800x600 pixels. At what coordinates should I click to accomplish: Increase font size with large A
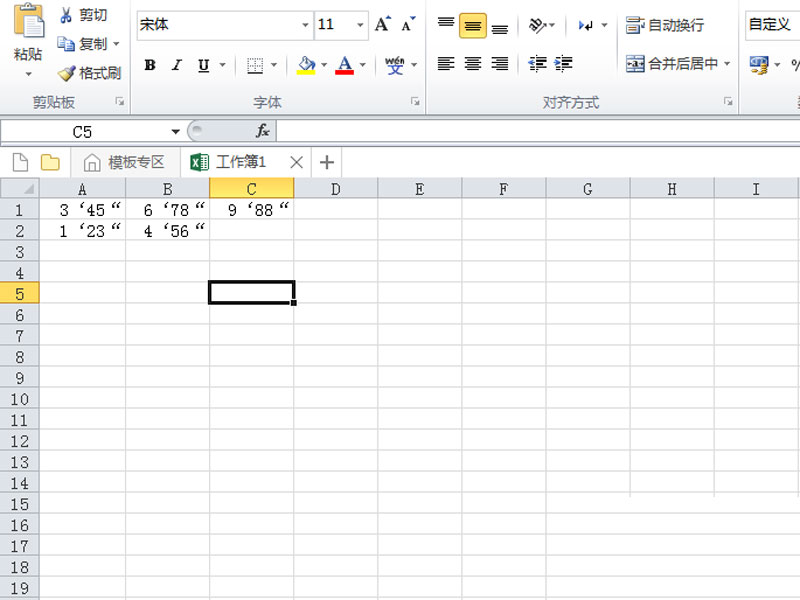(383, 24)
